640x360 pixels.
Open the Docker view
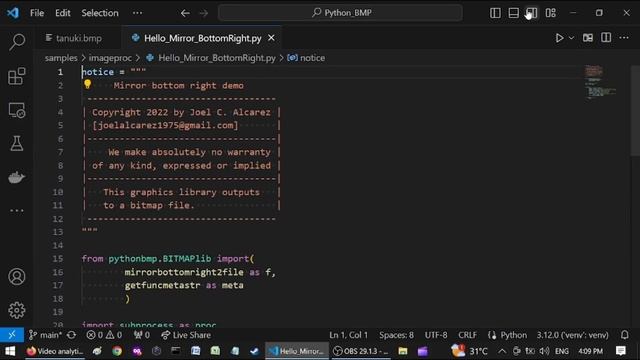17,177
